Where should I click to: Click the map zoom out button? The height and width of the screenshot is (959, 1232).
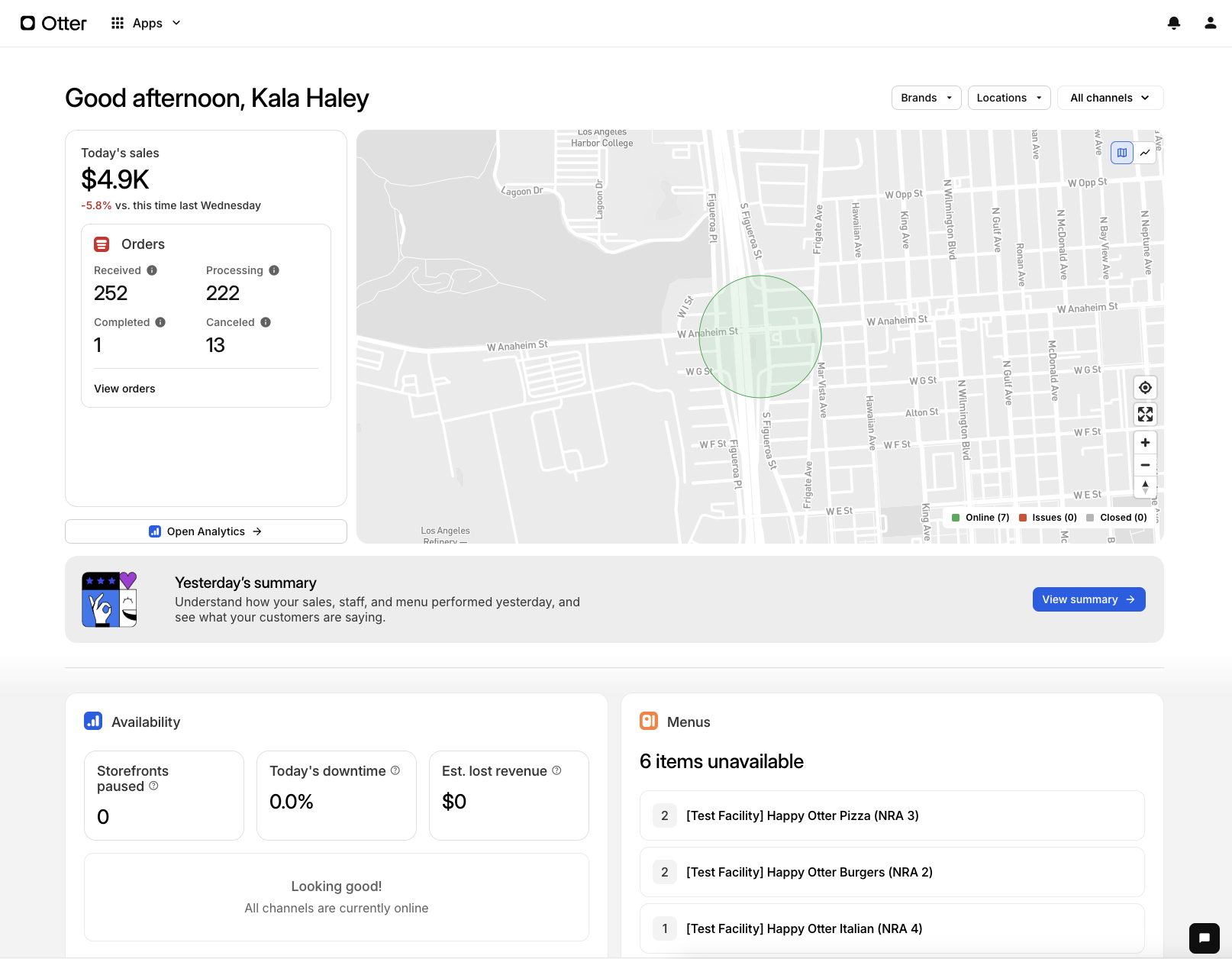(x=1145, y=465)
